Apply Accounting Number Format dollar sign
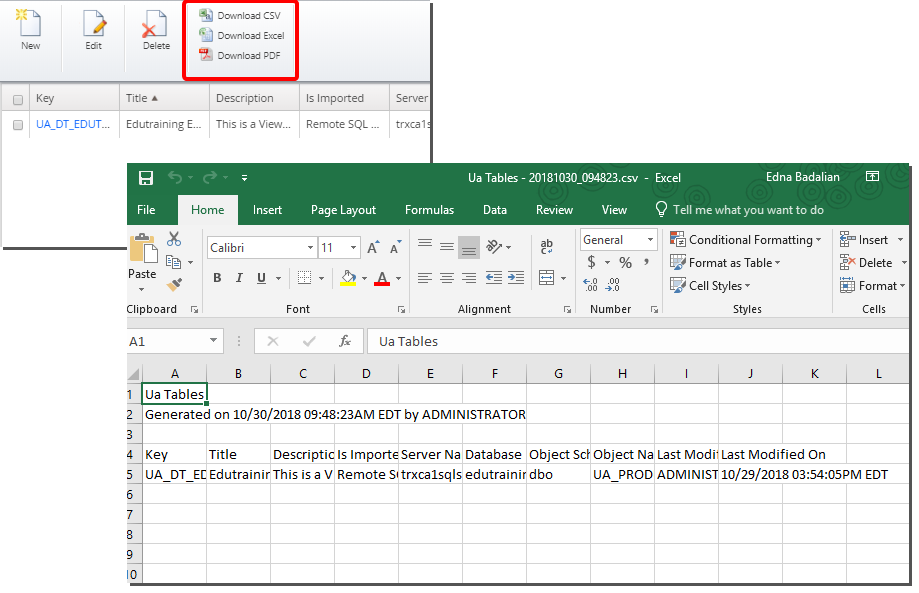The width and height of the screenshot is (919, 593). pos(591,262)
